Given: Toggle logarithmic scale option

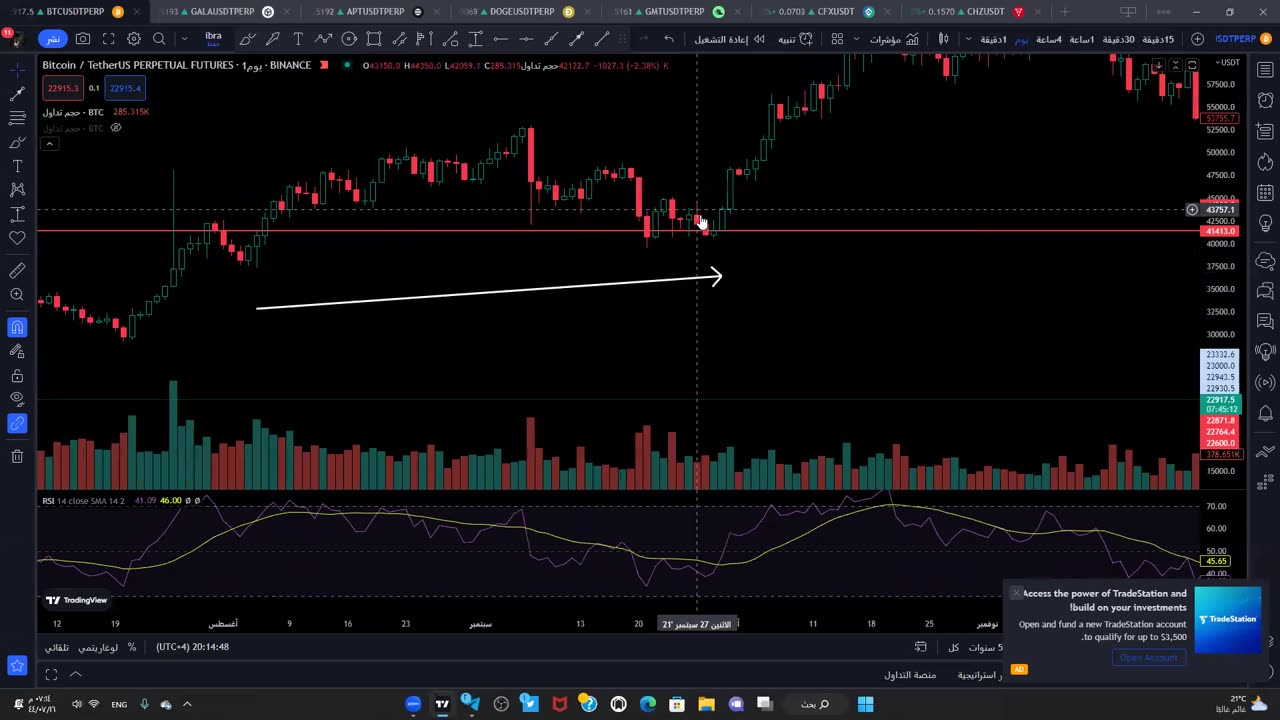Looking at the screenshot, I should click(98, 647).
